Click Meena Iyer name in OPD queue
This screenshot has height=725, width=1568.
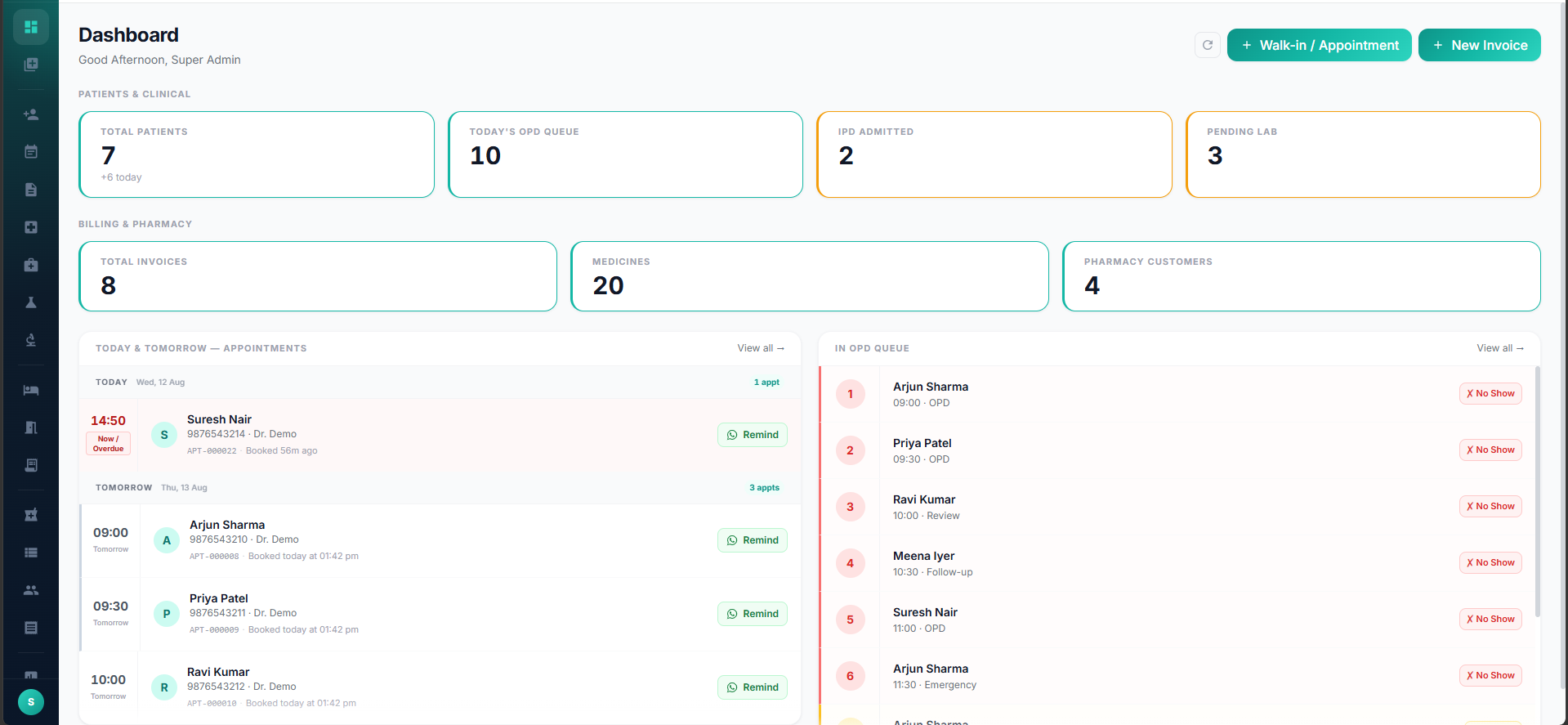pyautogui.click(x=923, y=556)
